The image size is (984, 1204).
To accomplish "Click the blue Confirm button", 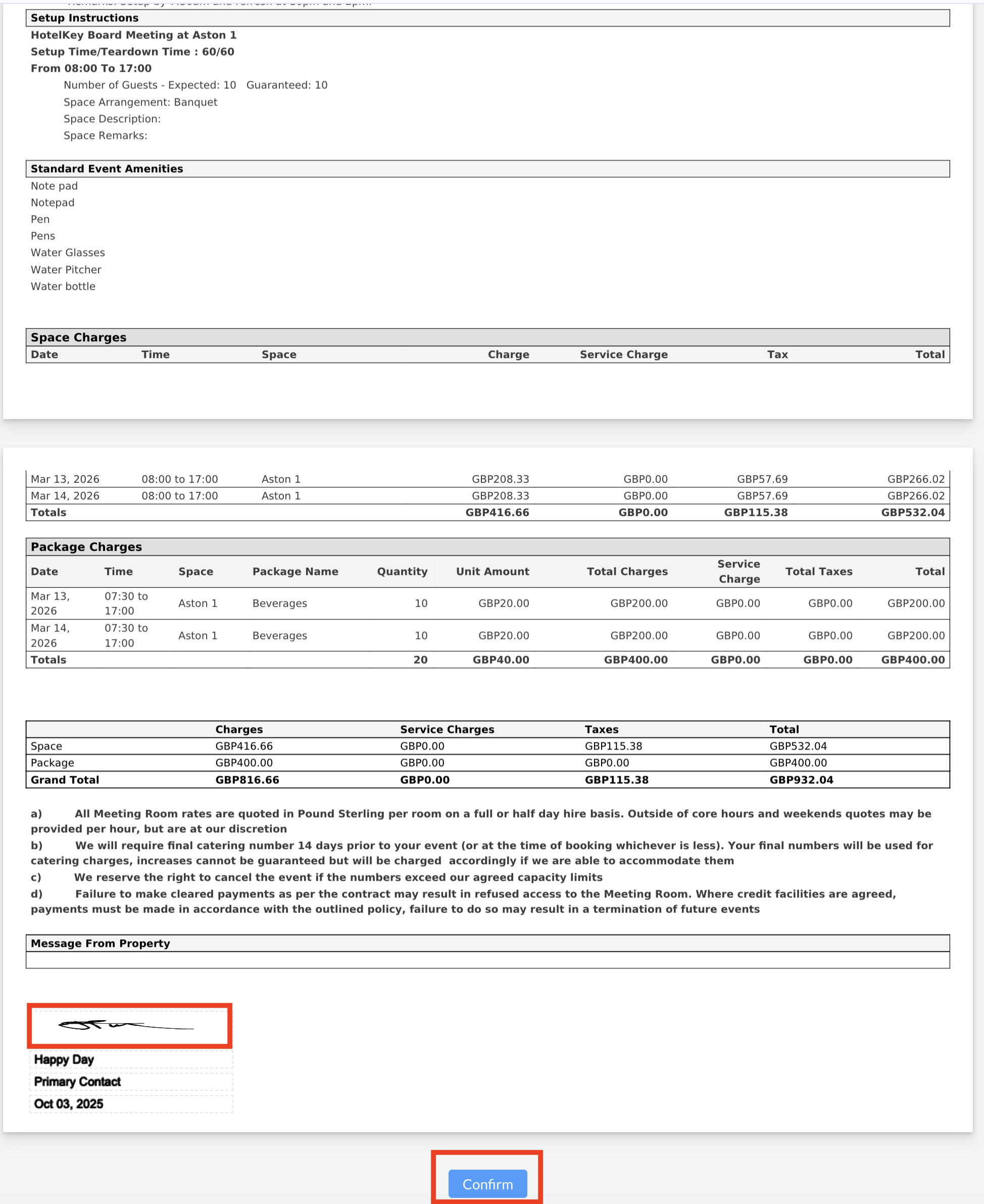I will click(487, 1184).
